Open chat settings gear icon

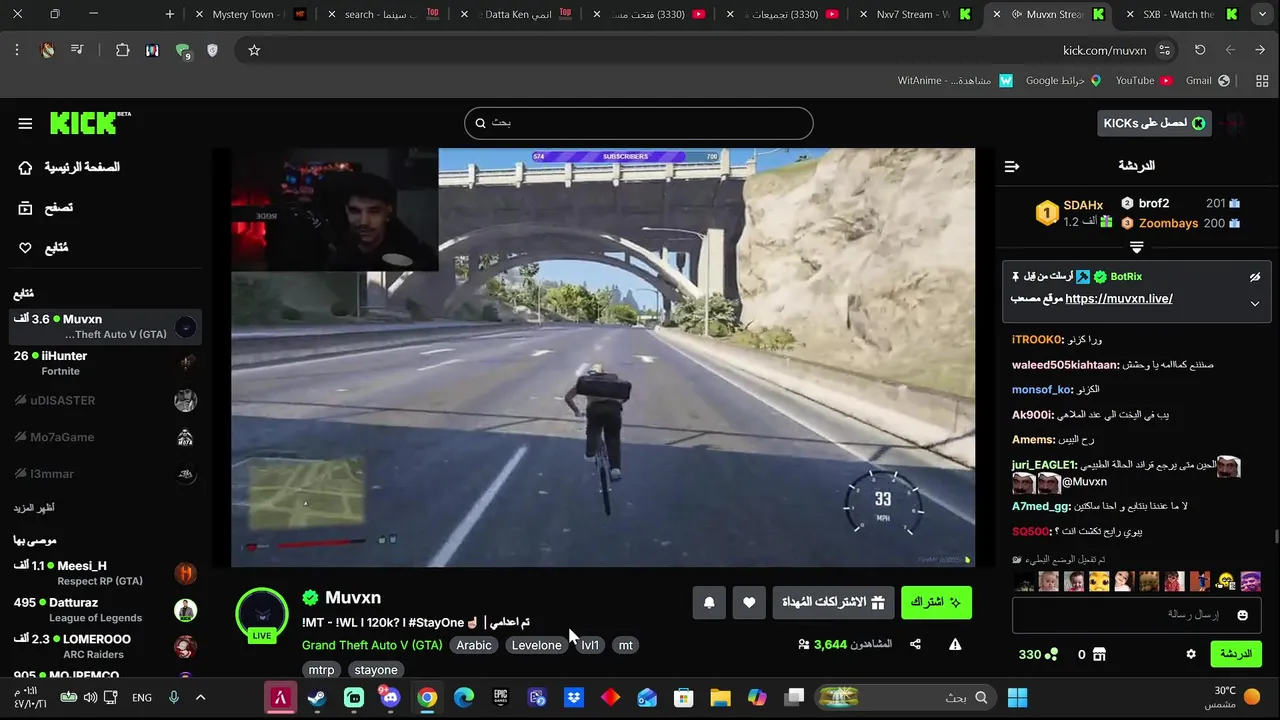pyautogui.click(x=1191, y=654)
